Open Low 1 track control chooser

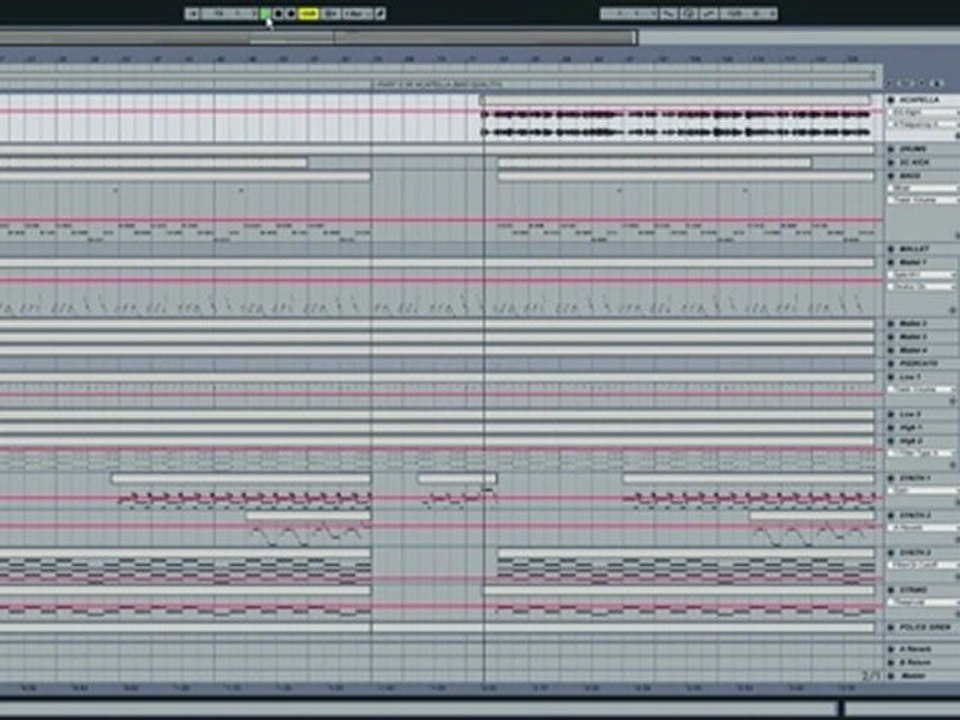[x=921, y=389]
